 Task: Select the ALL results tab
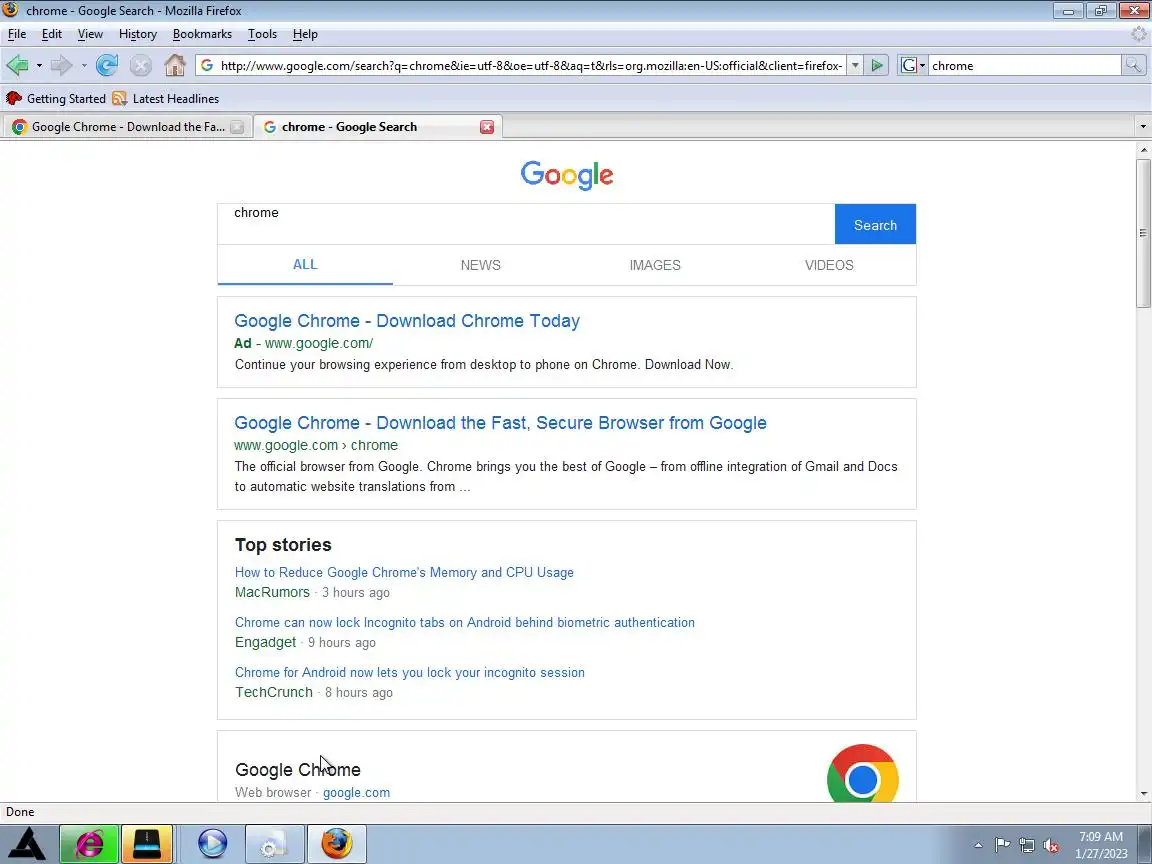tap(305, 264)
